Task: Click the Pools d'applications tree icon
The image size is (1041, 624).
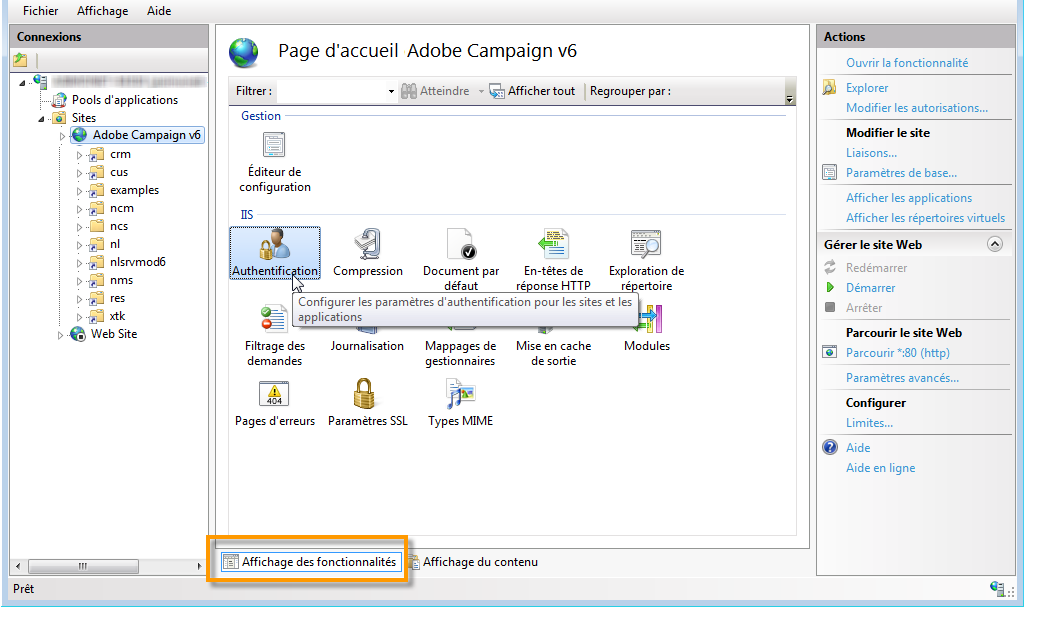Action: click(x=59, y=100)
